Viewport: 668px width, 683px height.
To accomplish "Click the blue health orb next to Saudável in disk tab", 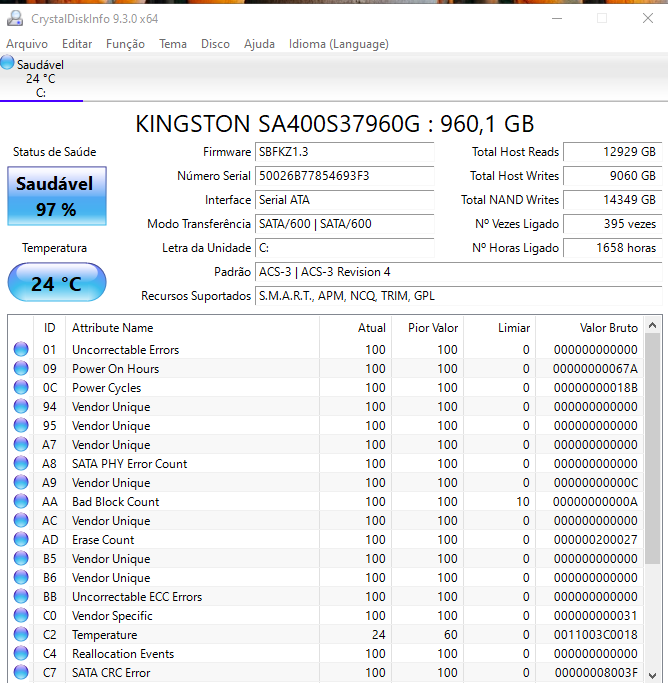I will [7, 62].
